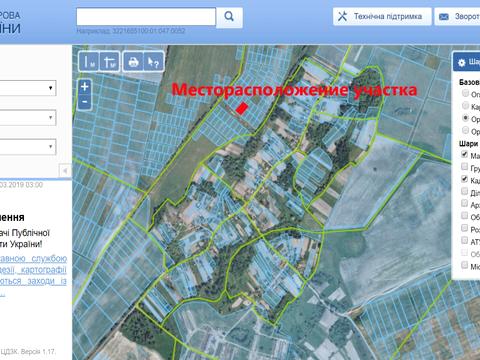Screen dimensions: 480x360
Task: Enable the 'Діл' layer checkbox
Action: 464,191
